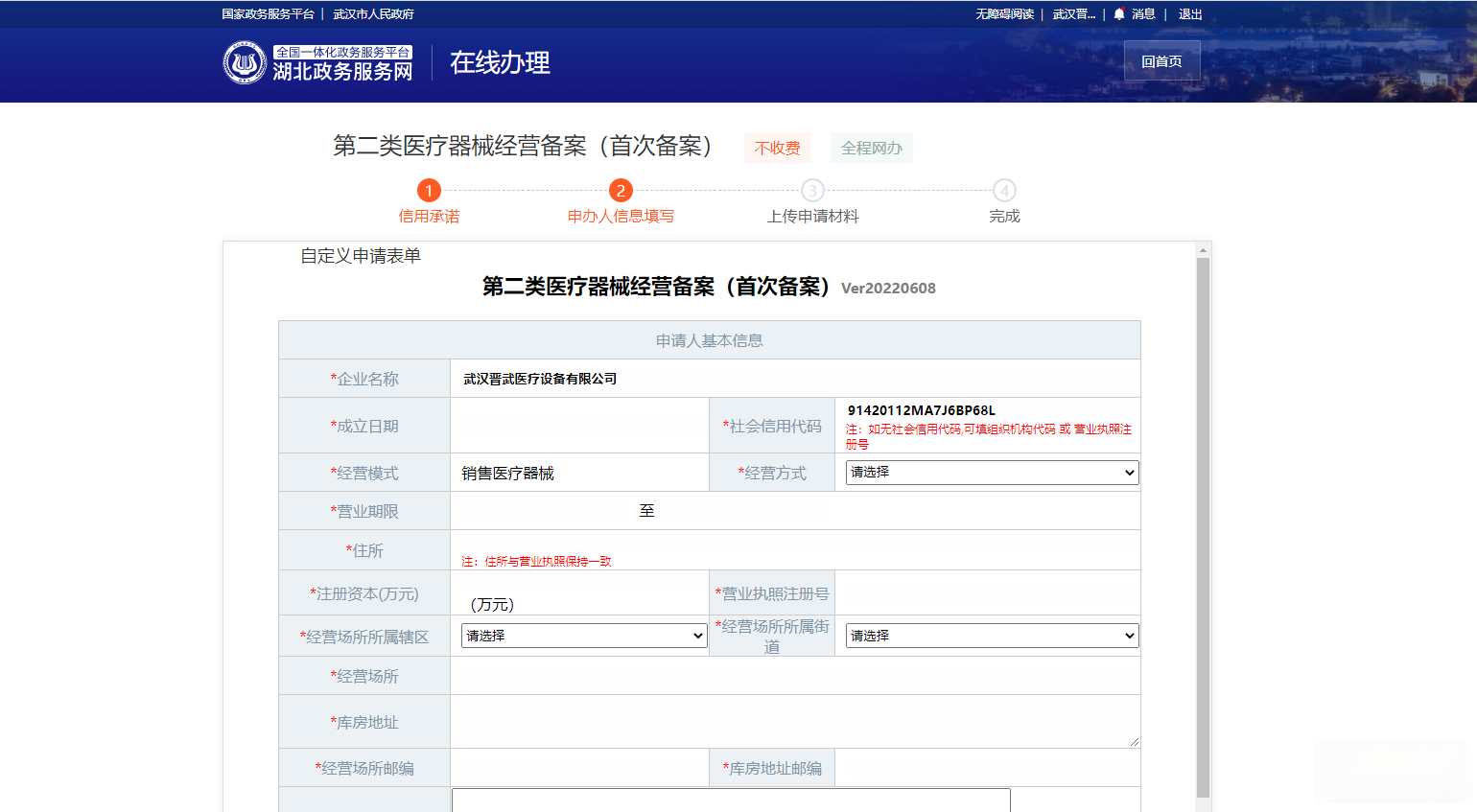Click the 营业期限 end date field
This screenshot has width=1477, height=812.
[x=744, y=511]
